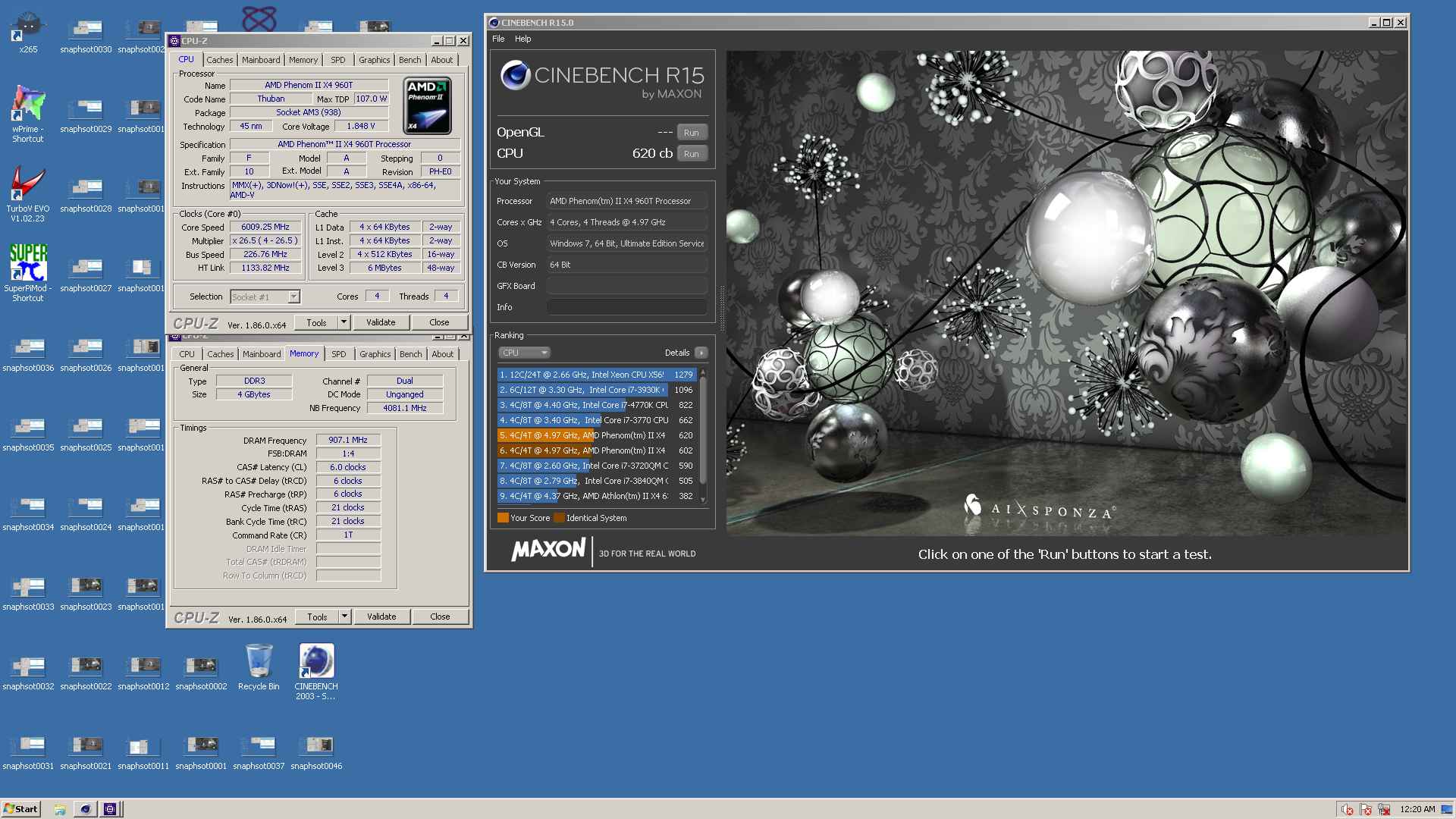Open the CINEBENCH 2003 desktop shortcut
The width and height of the screenshot is (1456, 819).
click(x=316, y=671)
